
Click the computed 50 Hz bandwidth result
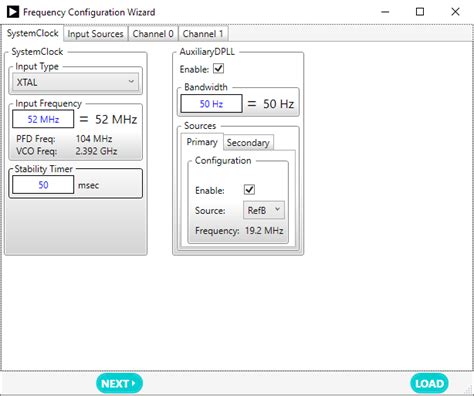[278, 104]
